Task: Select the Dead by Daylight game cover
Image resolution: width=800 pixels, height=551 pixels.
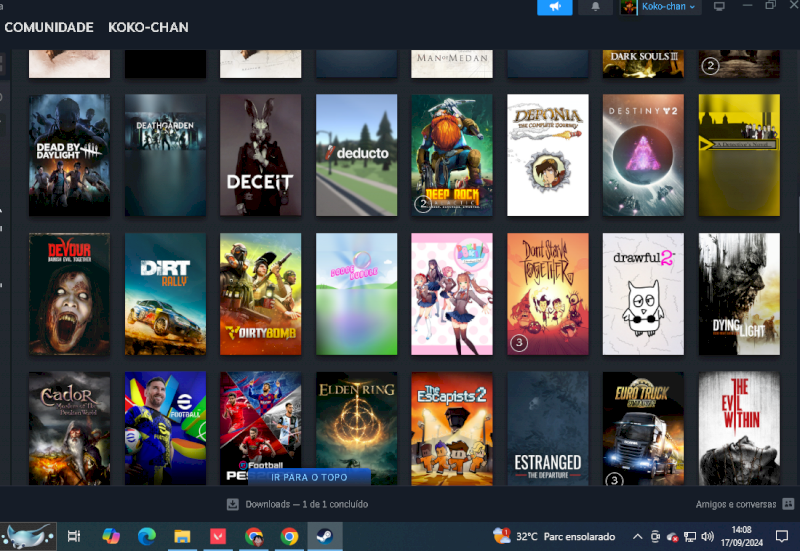Action: click(69, 155)
